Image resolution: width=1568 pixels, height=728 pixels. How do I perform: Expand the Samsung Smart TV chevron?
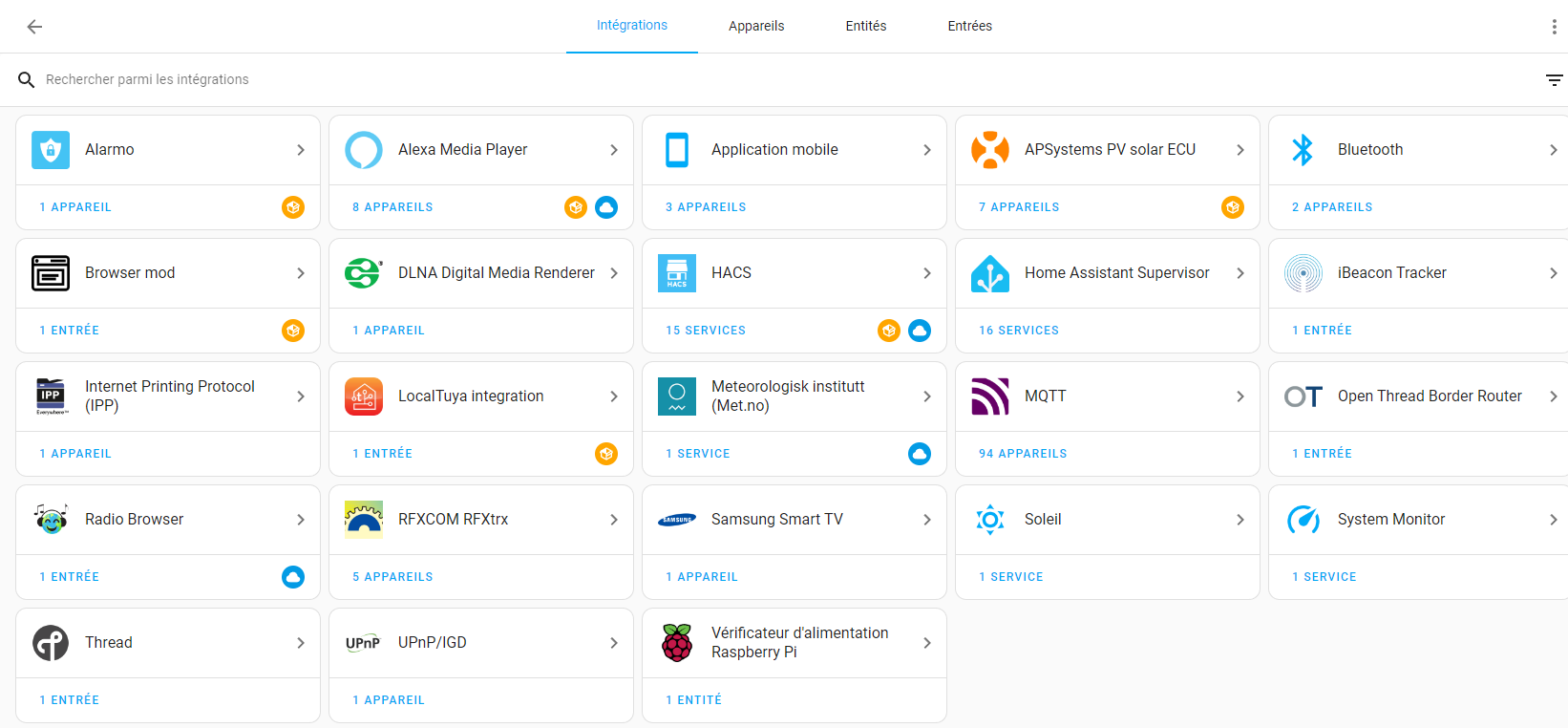(927, 520)
